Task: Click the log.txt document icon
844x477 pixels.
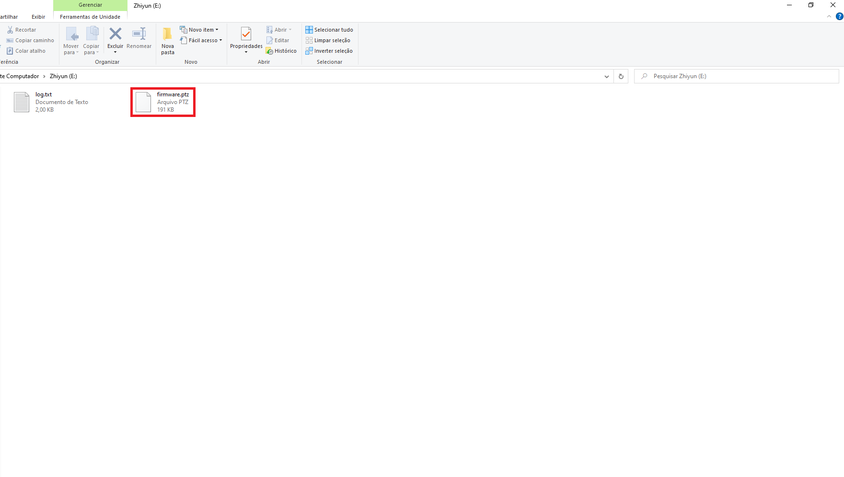Action: click(22, 102)
